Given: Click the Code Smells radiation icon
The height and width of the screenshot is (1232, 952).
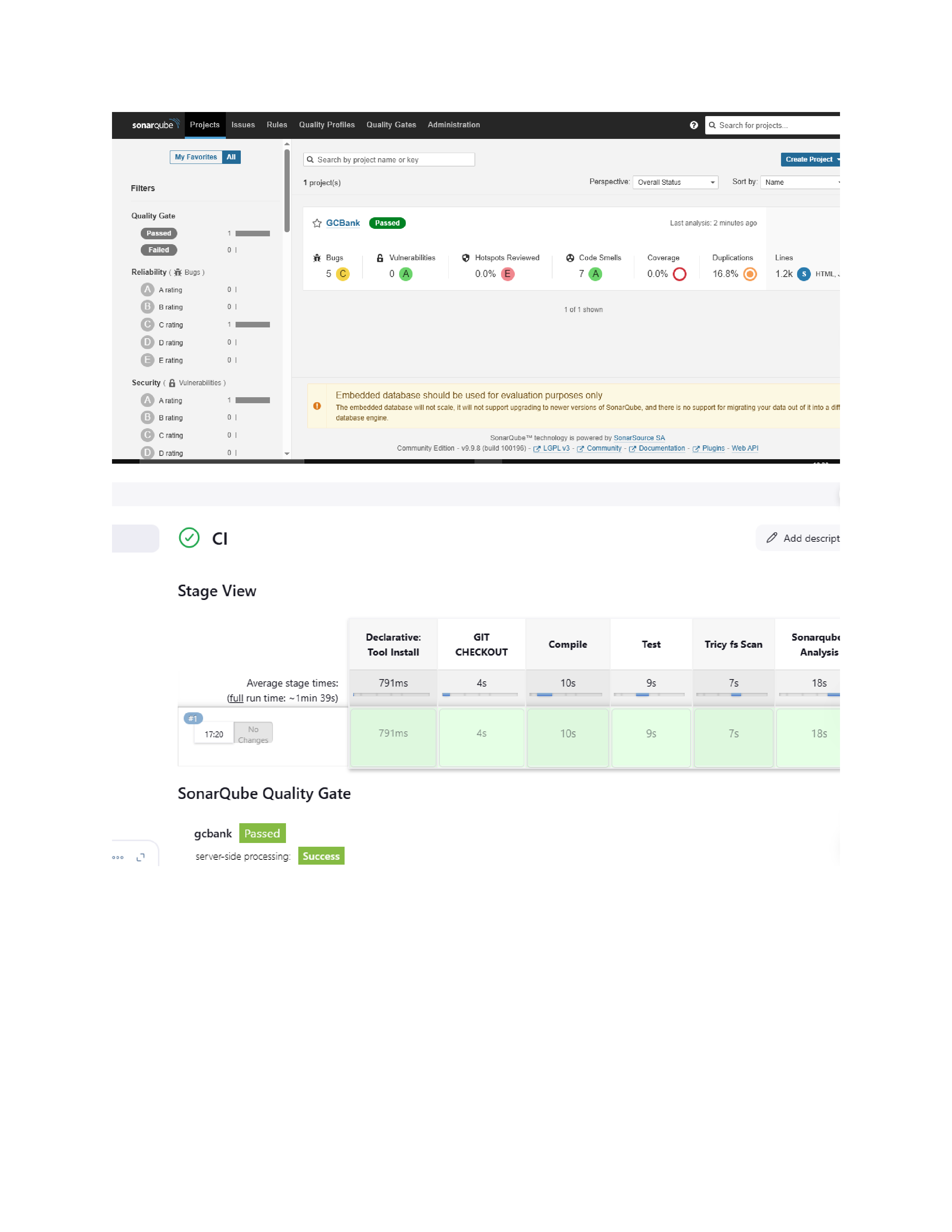Looking at the screenshot, I should pos(570,258).
